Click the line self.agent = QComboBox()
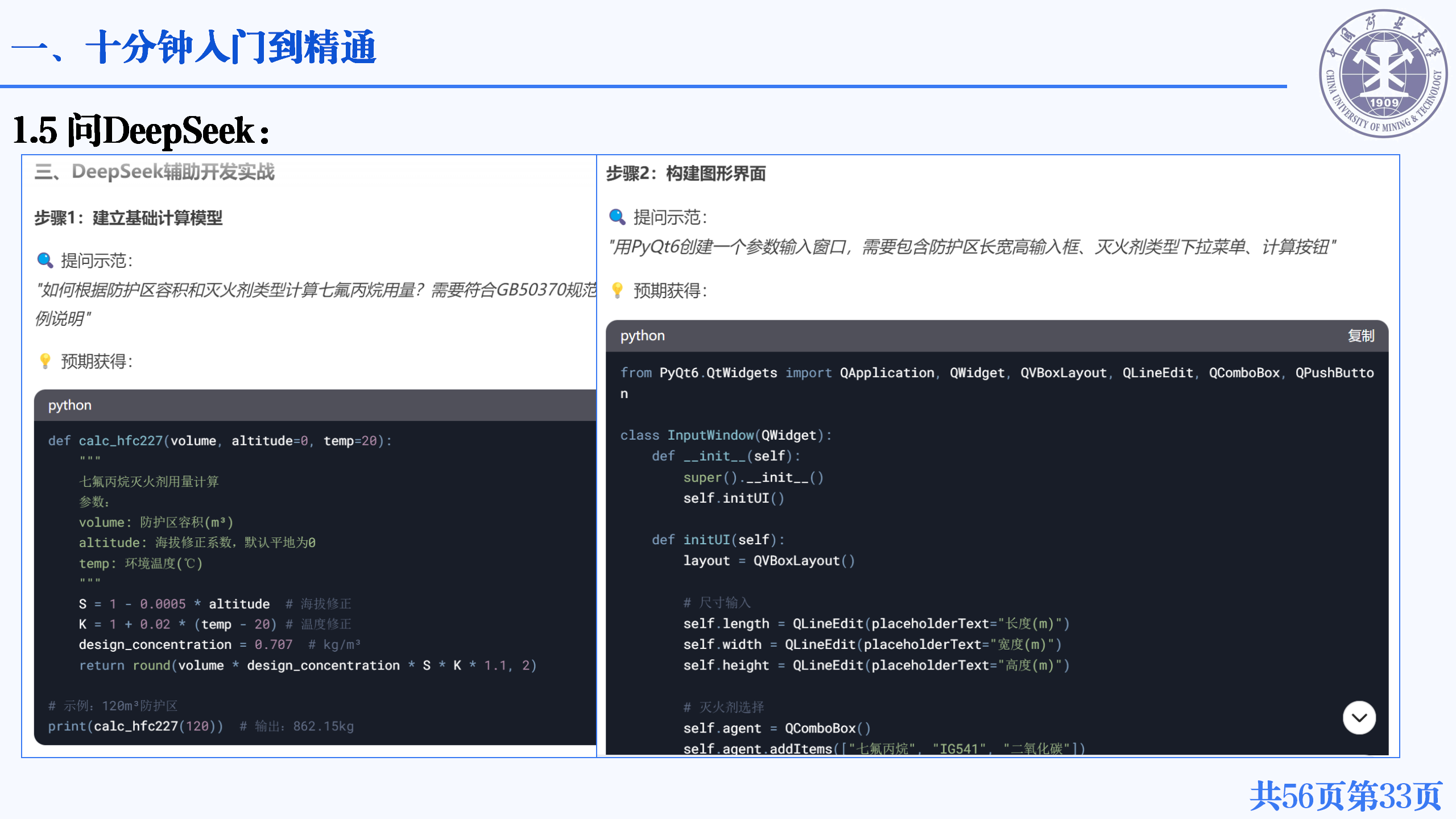This screenshot has width=1456, height=819. coord(776,728)
